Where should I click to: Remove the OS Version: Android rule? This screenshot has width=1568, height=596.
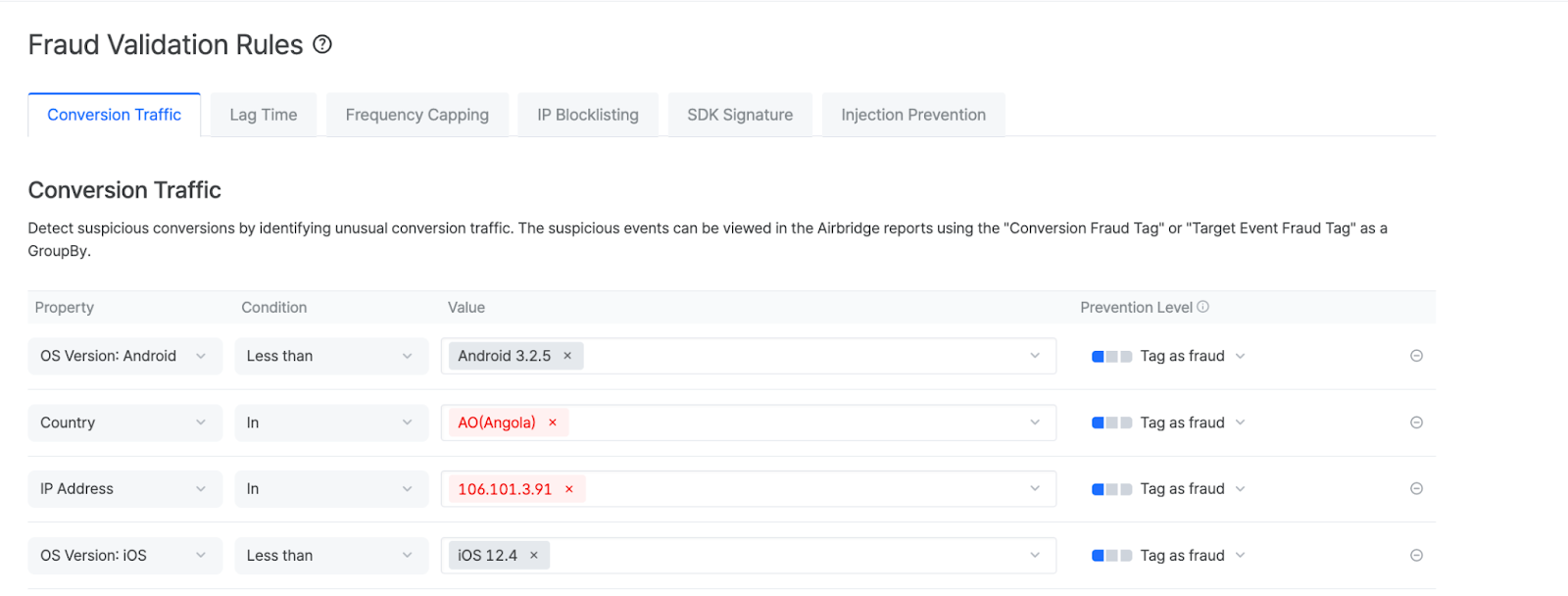click(1416, 356)
